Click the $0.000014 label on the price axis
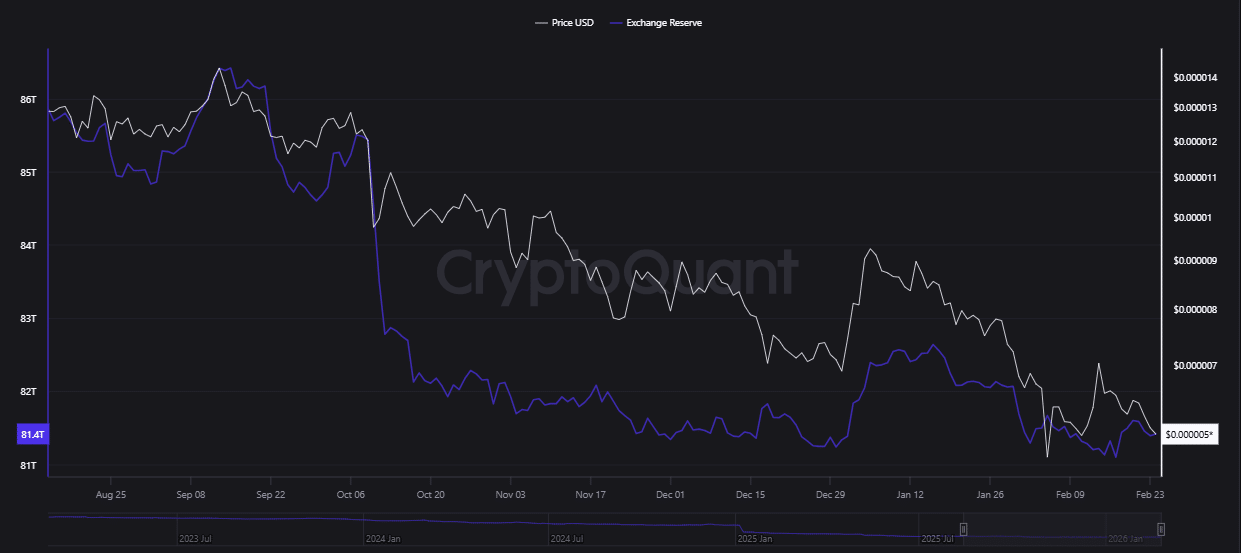The height and width of the screenshot is (553, 1241). [x=1195, y=77]
